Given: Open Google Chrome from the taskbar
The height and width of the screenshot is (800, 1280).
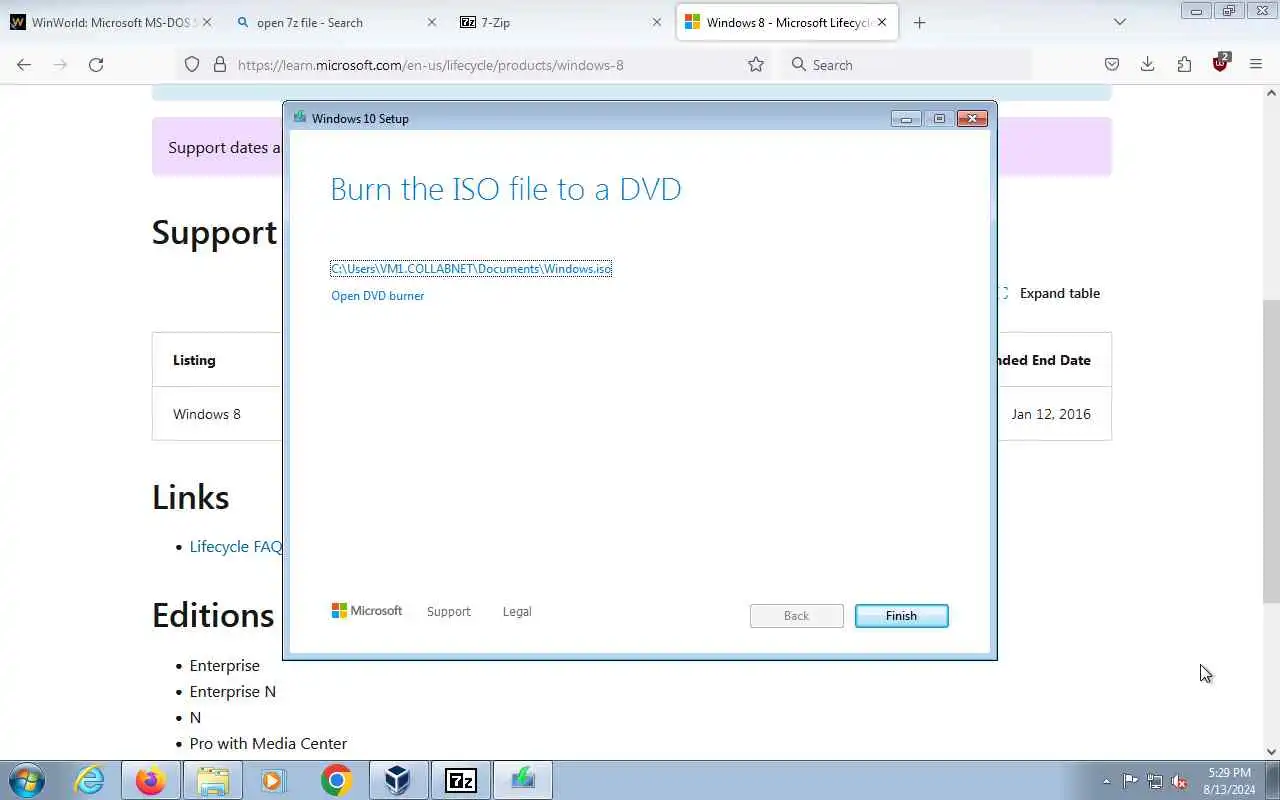Looking at the screenshot, I should click(336, 780).
